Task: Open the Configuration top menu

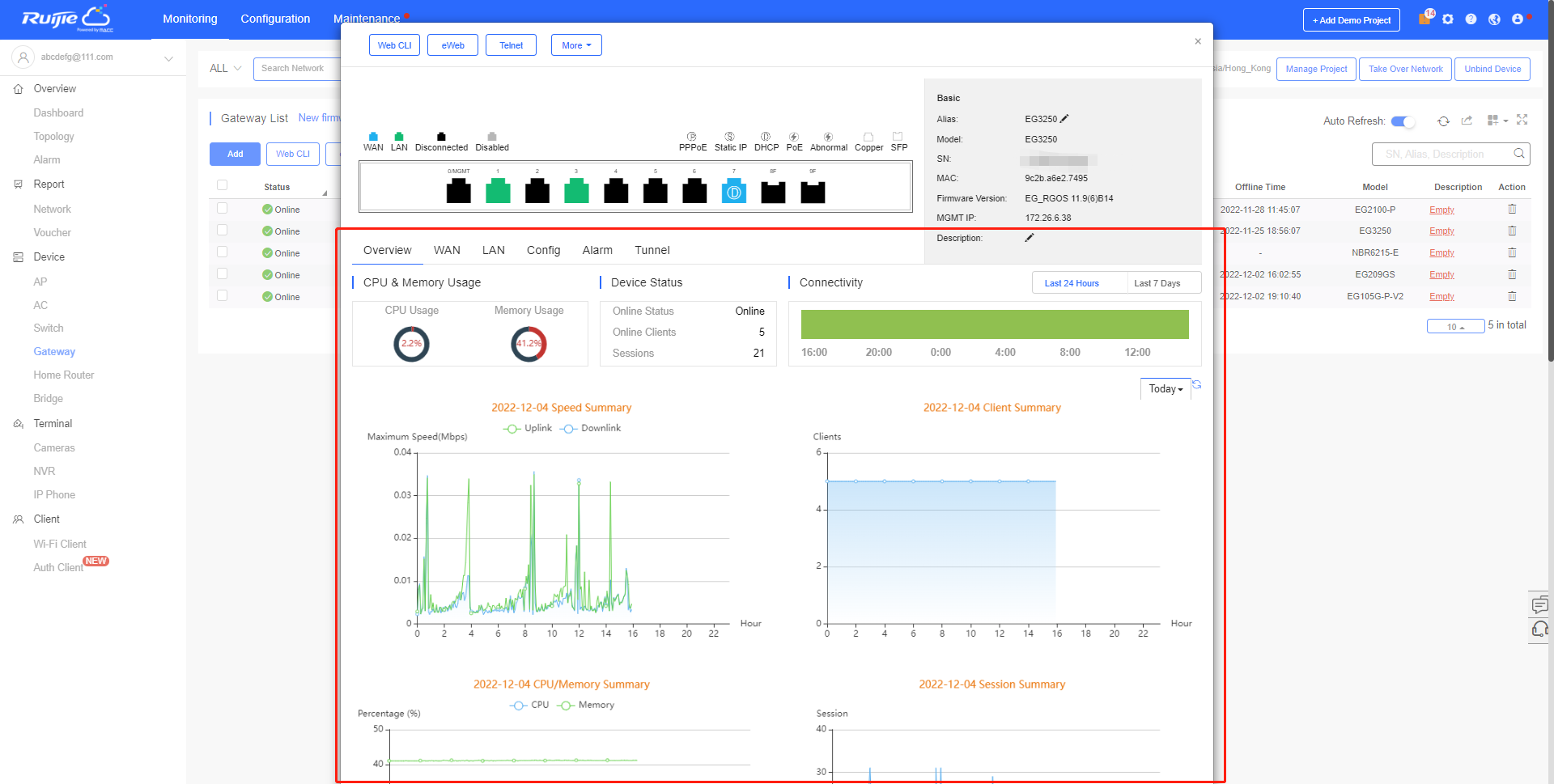Action: click(x=275, y=19)
